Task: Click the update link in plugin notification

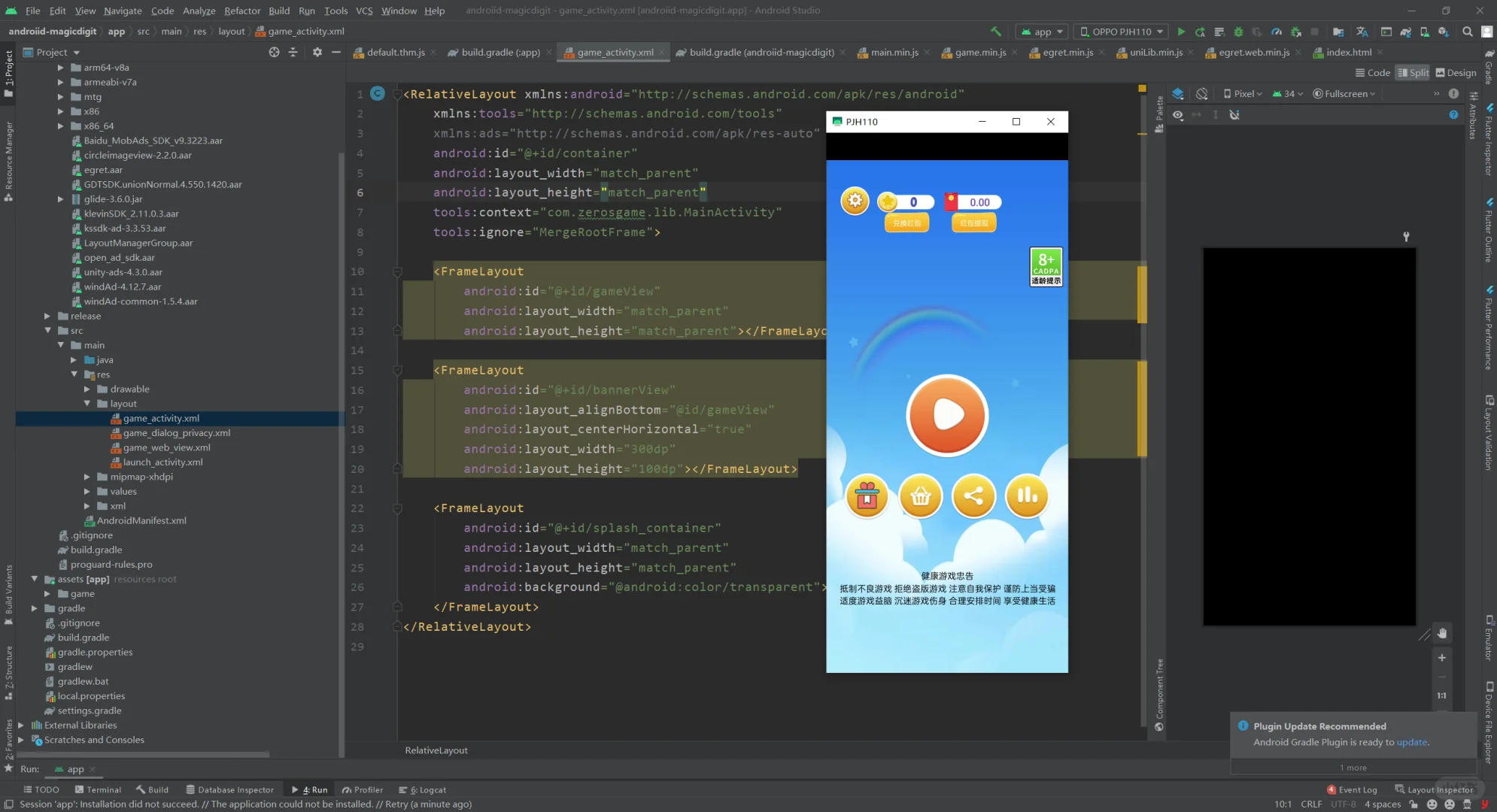Action: click(1411, 742)
